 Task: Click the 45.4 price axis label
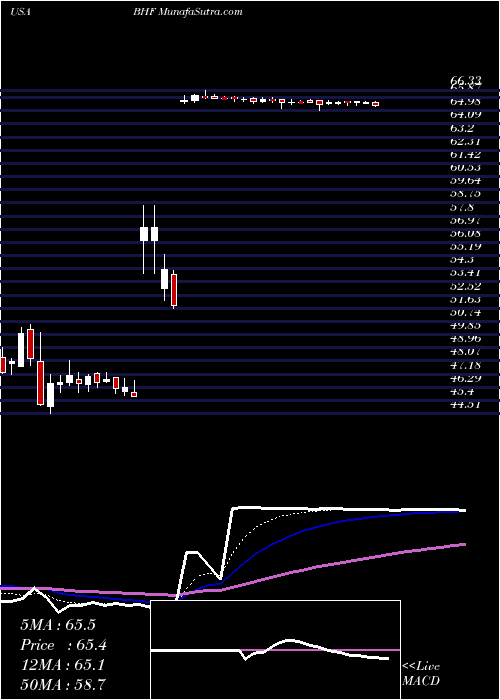coord(462,392)
